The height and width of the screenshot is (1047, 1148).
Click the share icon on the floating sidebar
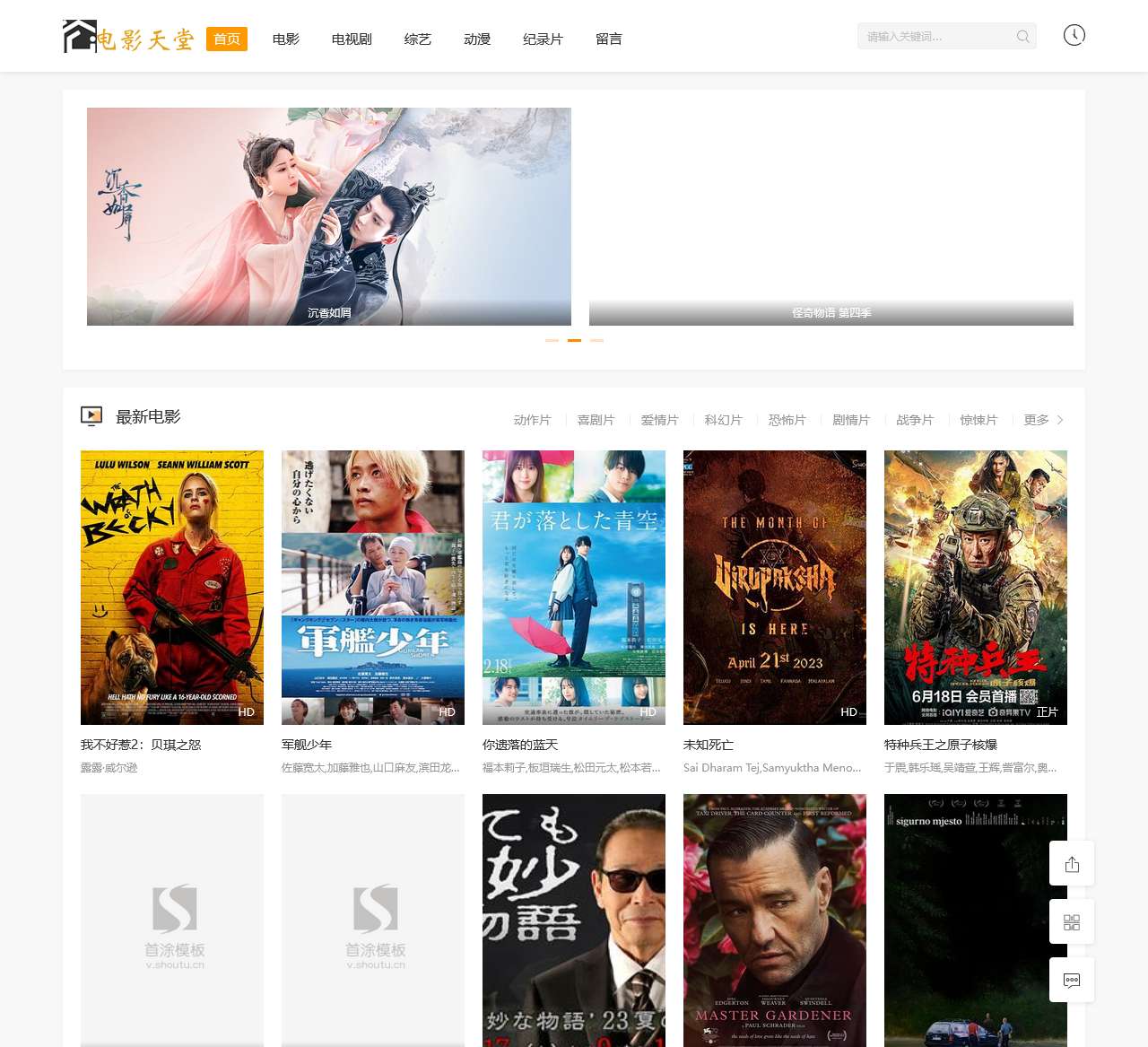tap(1072, 864)
